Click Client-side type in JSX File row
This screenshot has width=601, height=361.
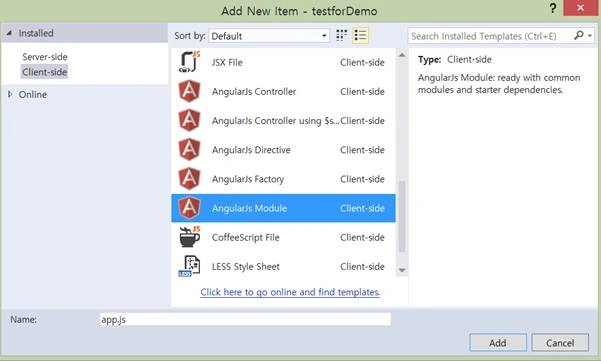[362, 62]
